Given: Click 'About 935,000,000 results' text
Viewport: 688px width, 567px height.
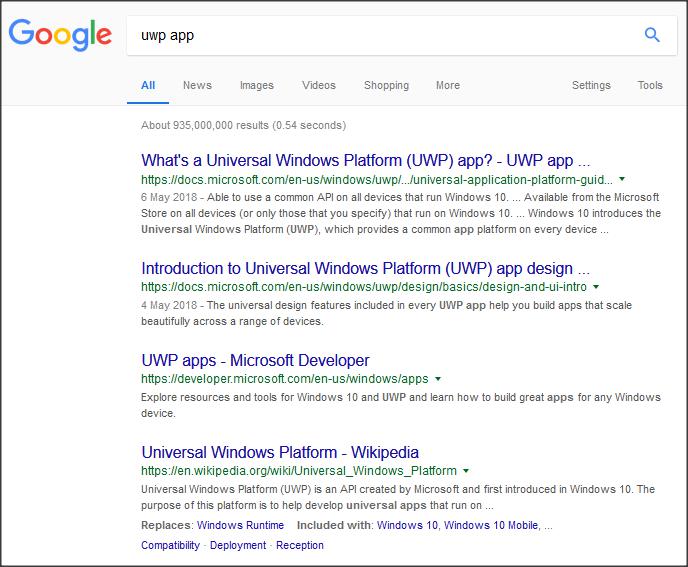Looking at the screenshot, I should pyautogui.click(x=244, y=125).
